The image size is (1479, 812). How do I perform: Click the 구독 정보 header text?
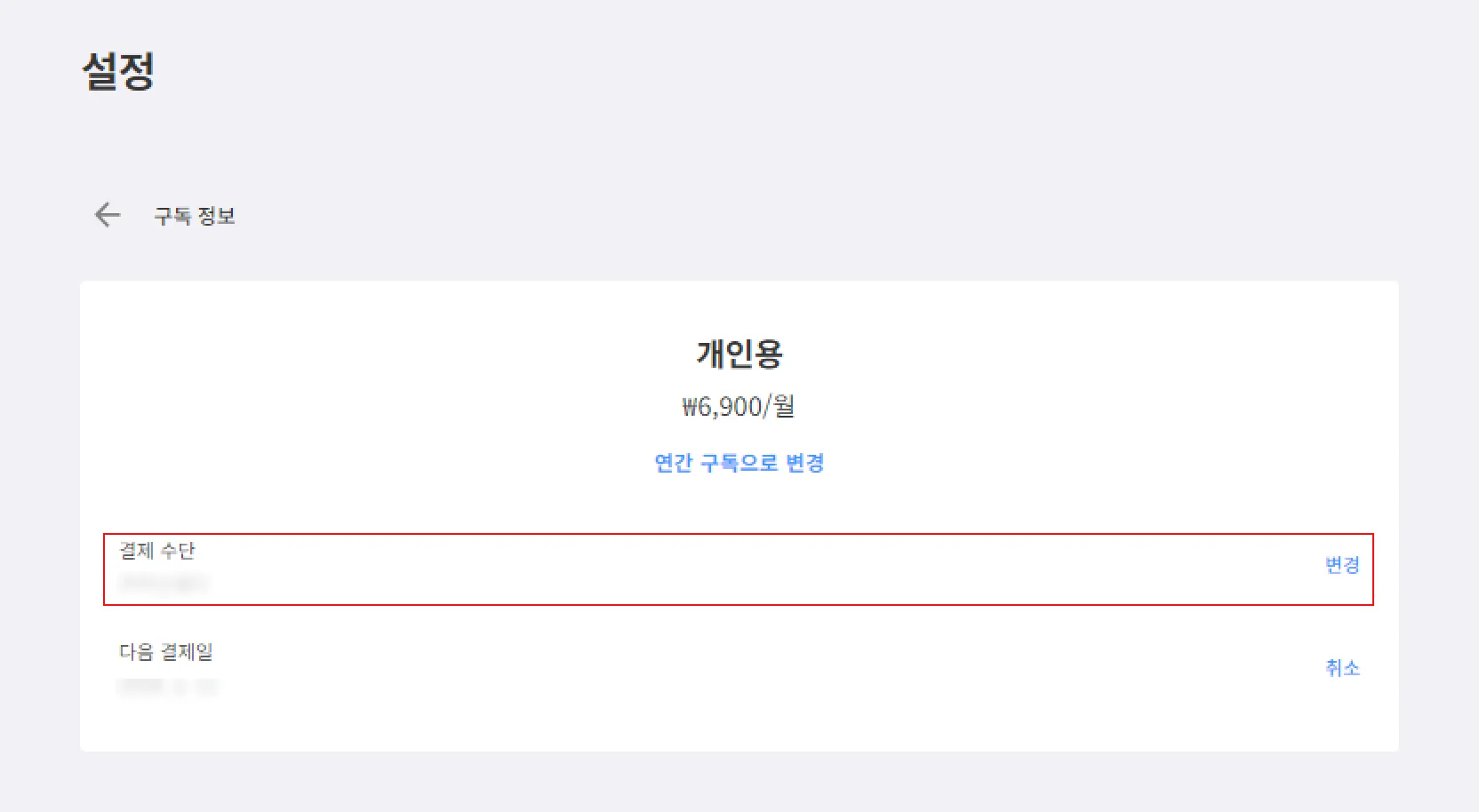point(195,216)
